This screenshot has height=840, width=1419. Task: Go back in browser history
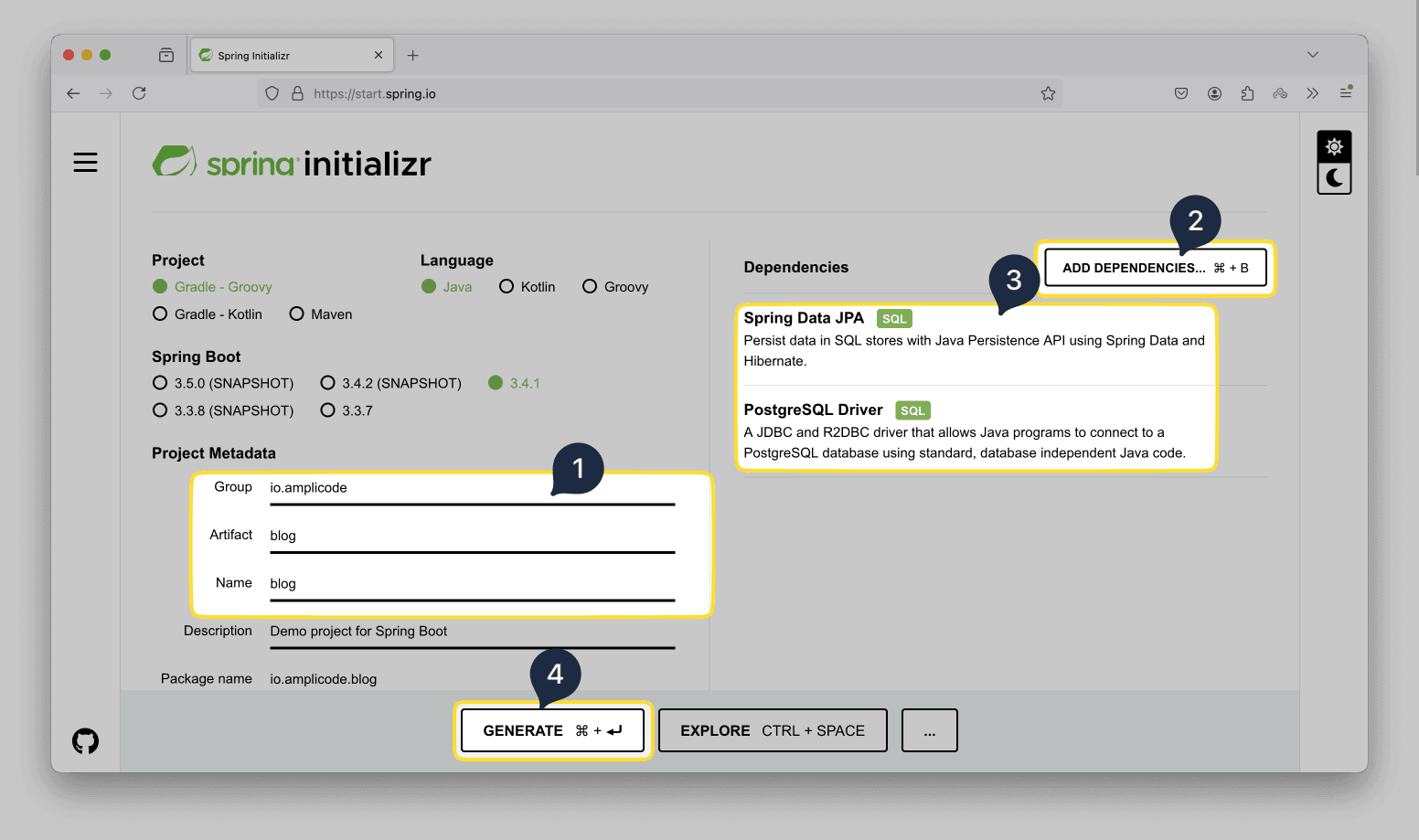(73, 93)
